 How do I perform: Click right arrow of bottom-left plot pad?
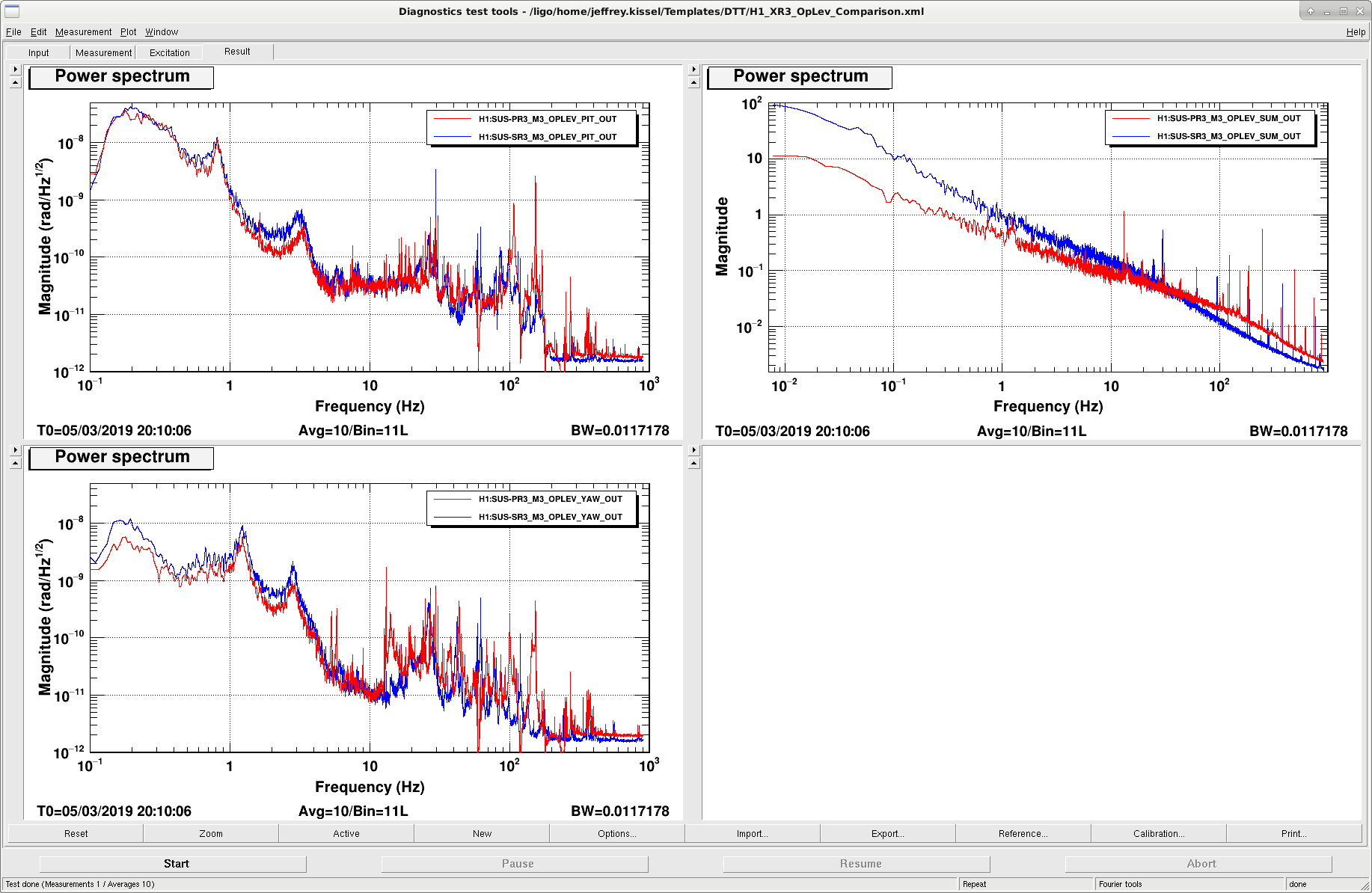[x=15, y=450]
